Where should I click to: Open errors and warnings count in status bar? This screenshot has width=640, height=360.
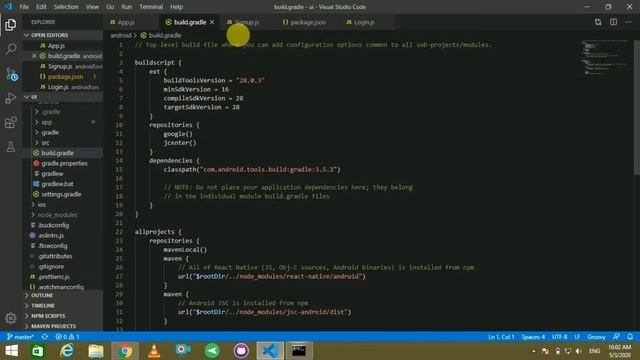67,337
